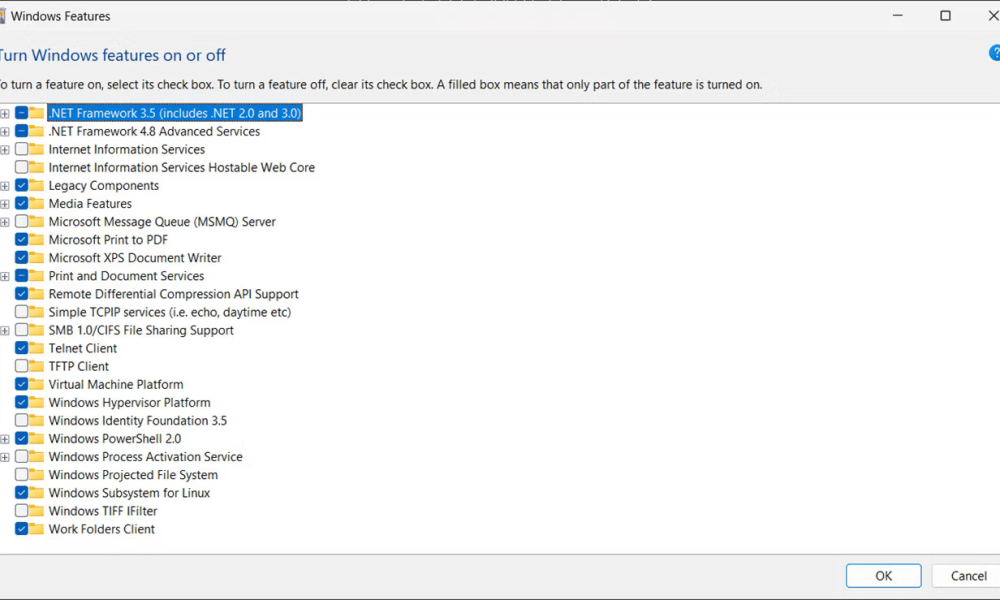This screenshot has height=600, width=1000.
Task: Turn off the Windows Subsystem for Linux checkbox
Action: (x=21, y=493)
